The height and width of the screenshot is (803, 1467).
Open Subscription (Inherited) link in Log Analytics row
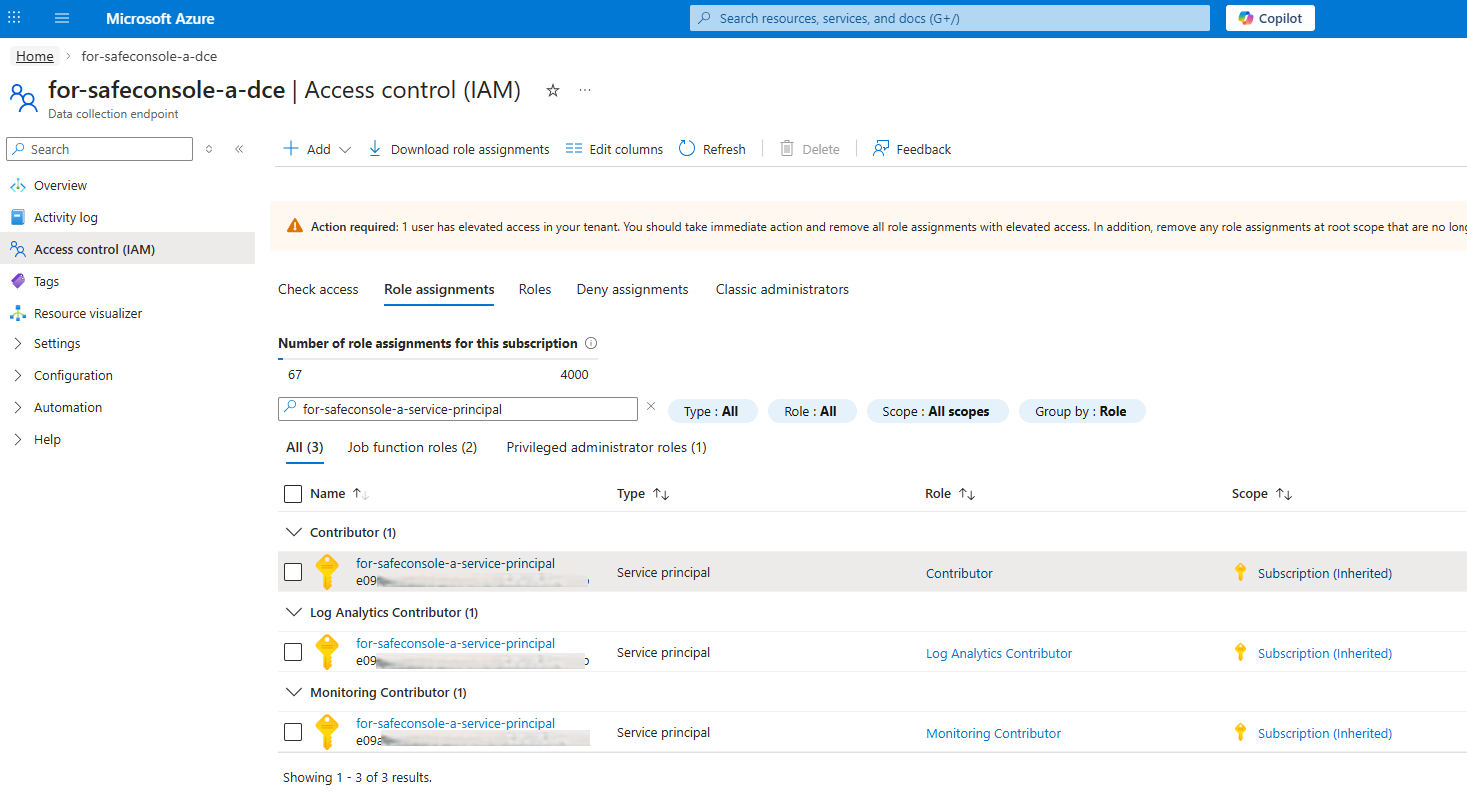tap(1325, 653)
